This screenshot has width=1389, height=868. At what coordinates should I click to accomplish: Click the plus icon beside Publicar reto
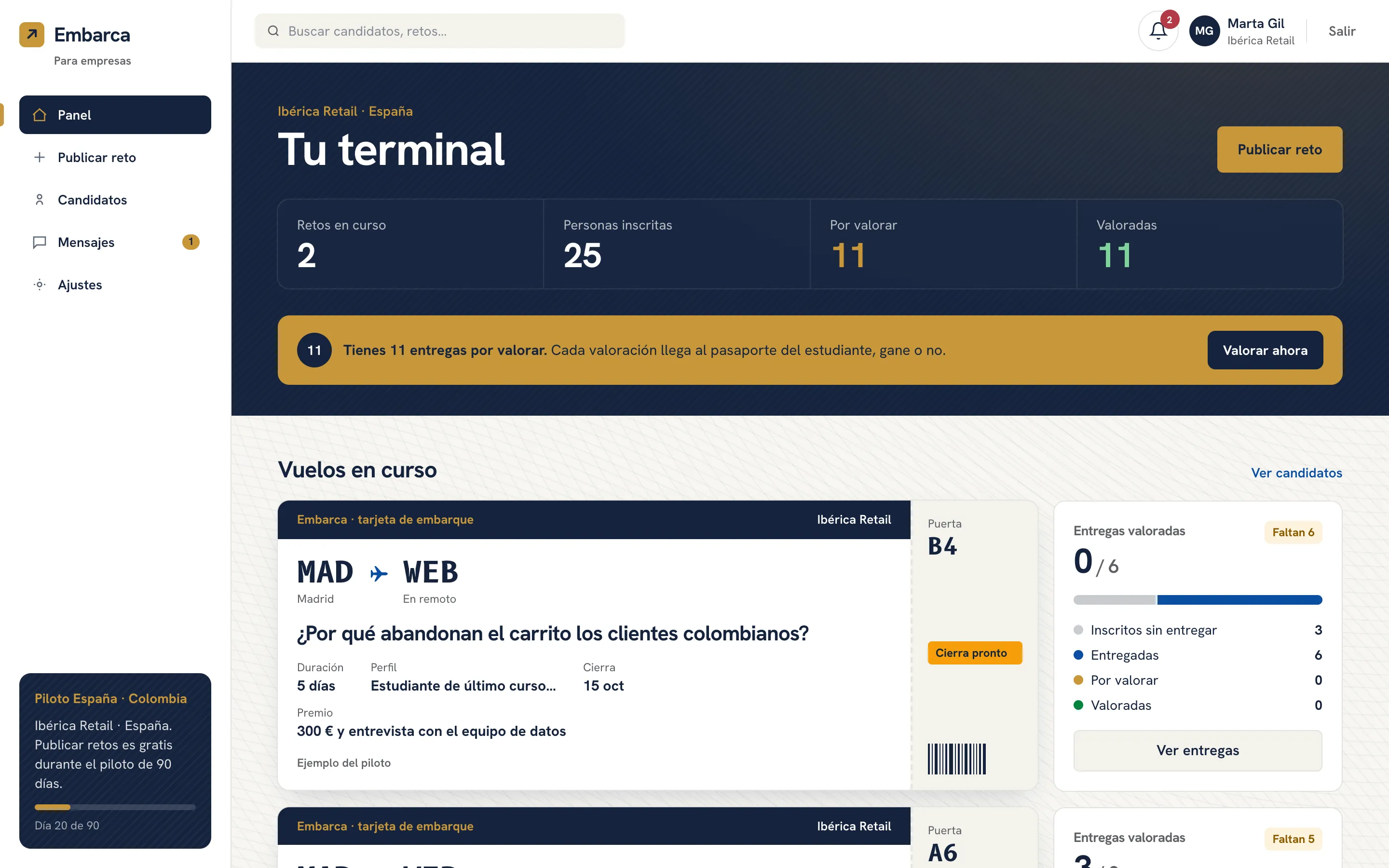[40, 157]
